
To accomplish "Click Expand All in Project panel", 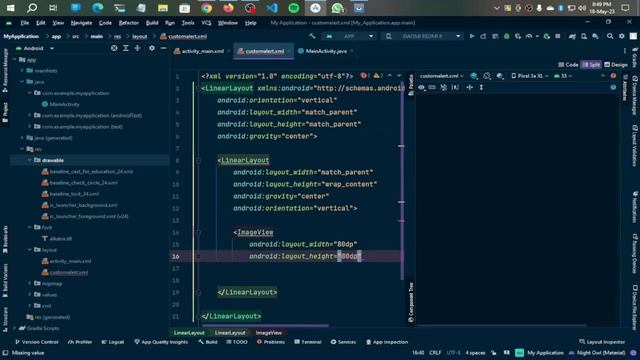I will (x=126, y=48).
